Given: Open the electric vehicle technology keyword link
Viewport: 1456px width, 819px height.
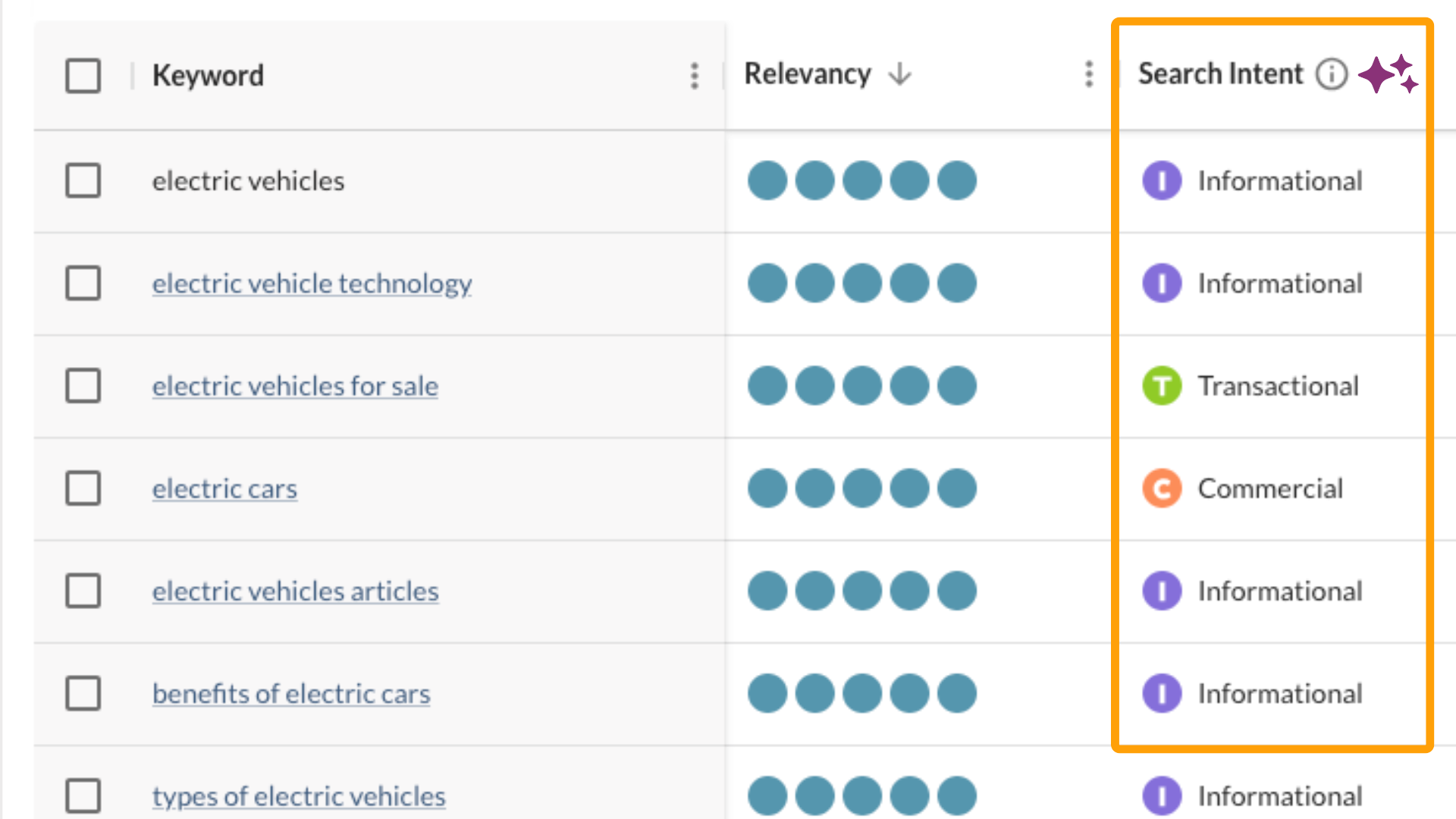Looking at the screenshot, I should (x=312, y=284).
